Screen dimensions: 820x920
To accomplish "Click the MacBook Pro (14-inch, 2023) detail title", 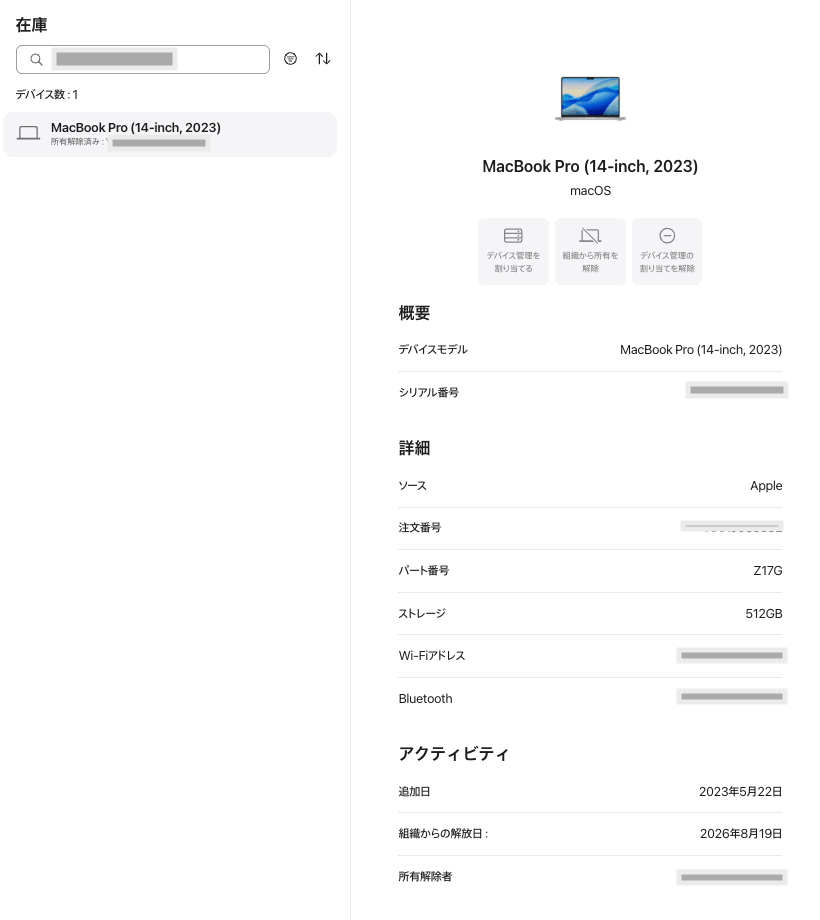I will [x=590, y=167].
